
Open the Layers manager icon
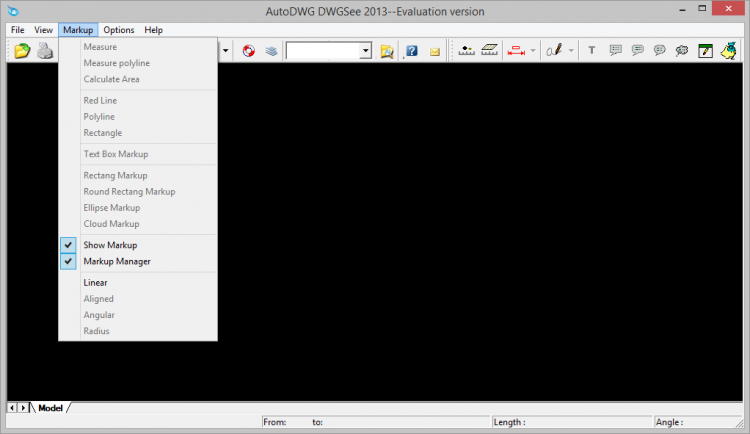271,51
